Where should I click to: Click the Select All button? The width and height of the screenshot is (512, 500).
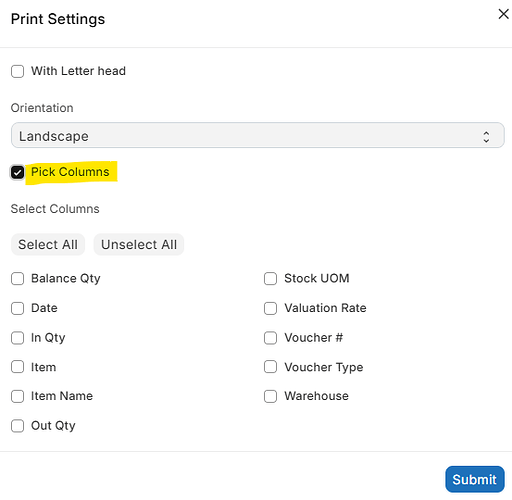pos(48,244)
